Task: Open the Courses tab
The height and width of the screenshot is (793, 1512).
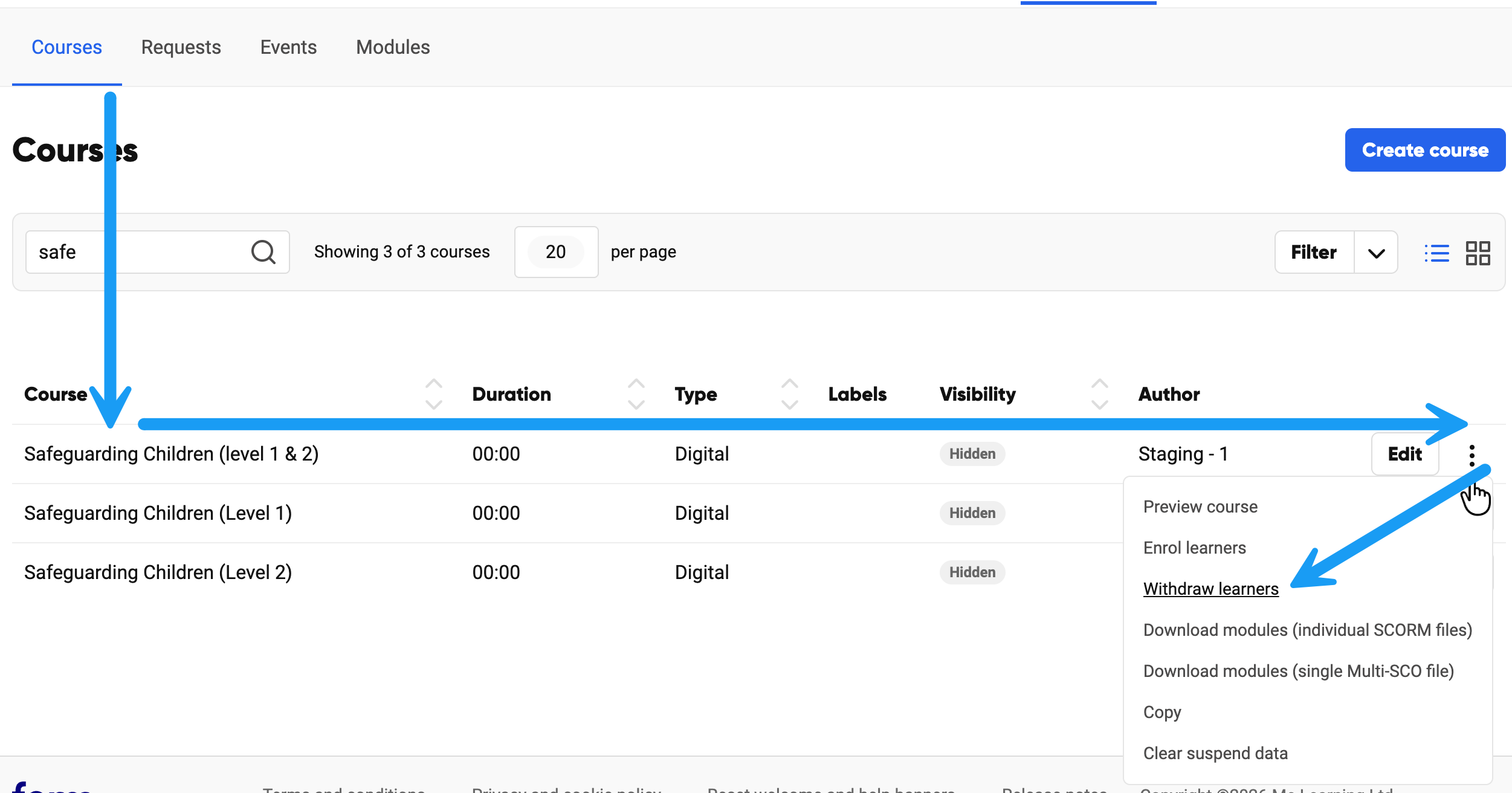Action: click(66, 47)
